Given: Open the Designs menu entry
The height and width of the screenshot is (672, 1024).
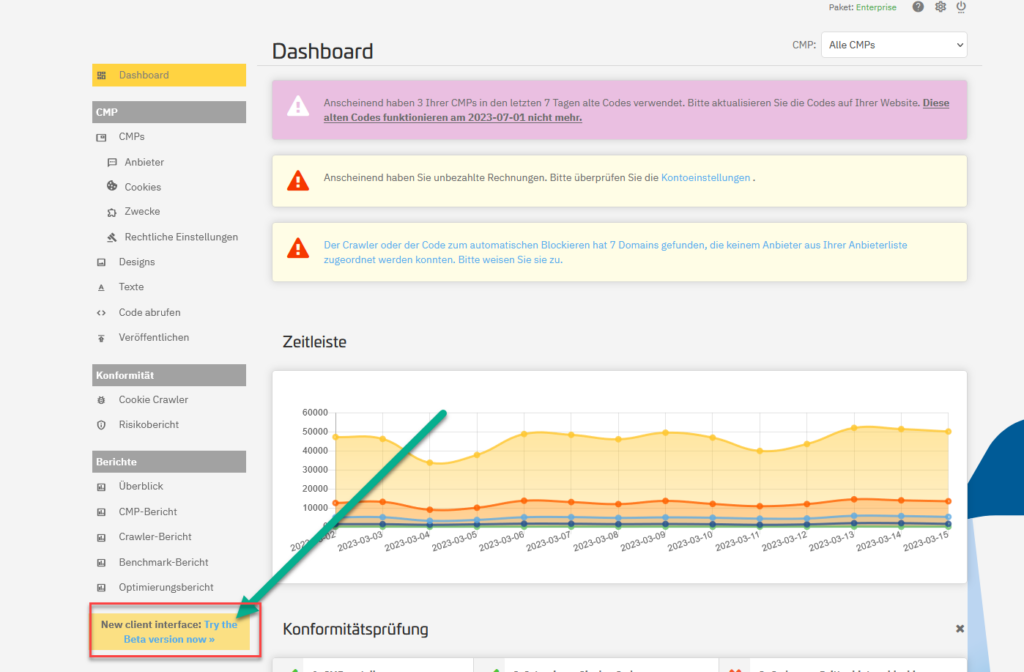Looking at the screenshot, I should coord(136,262).
